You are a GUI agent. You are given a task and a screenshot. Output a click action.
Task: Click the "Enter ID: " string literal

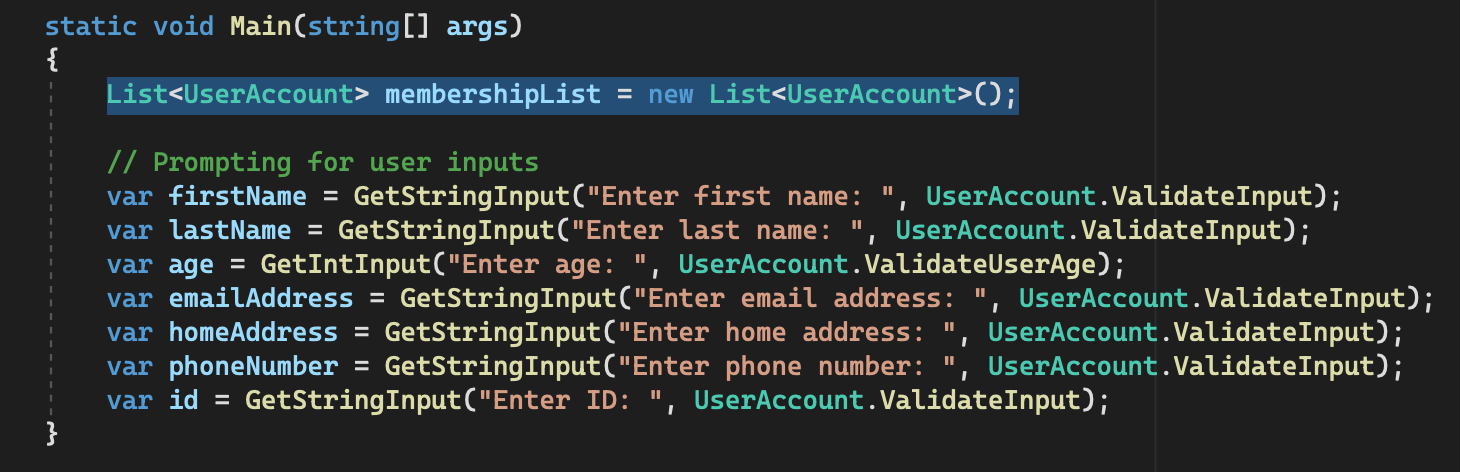point(578,401)
